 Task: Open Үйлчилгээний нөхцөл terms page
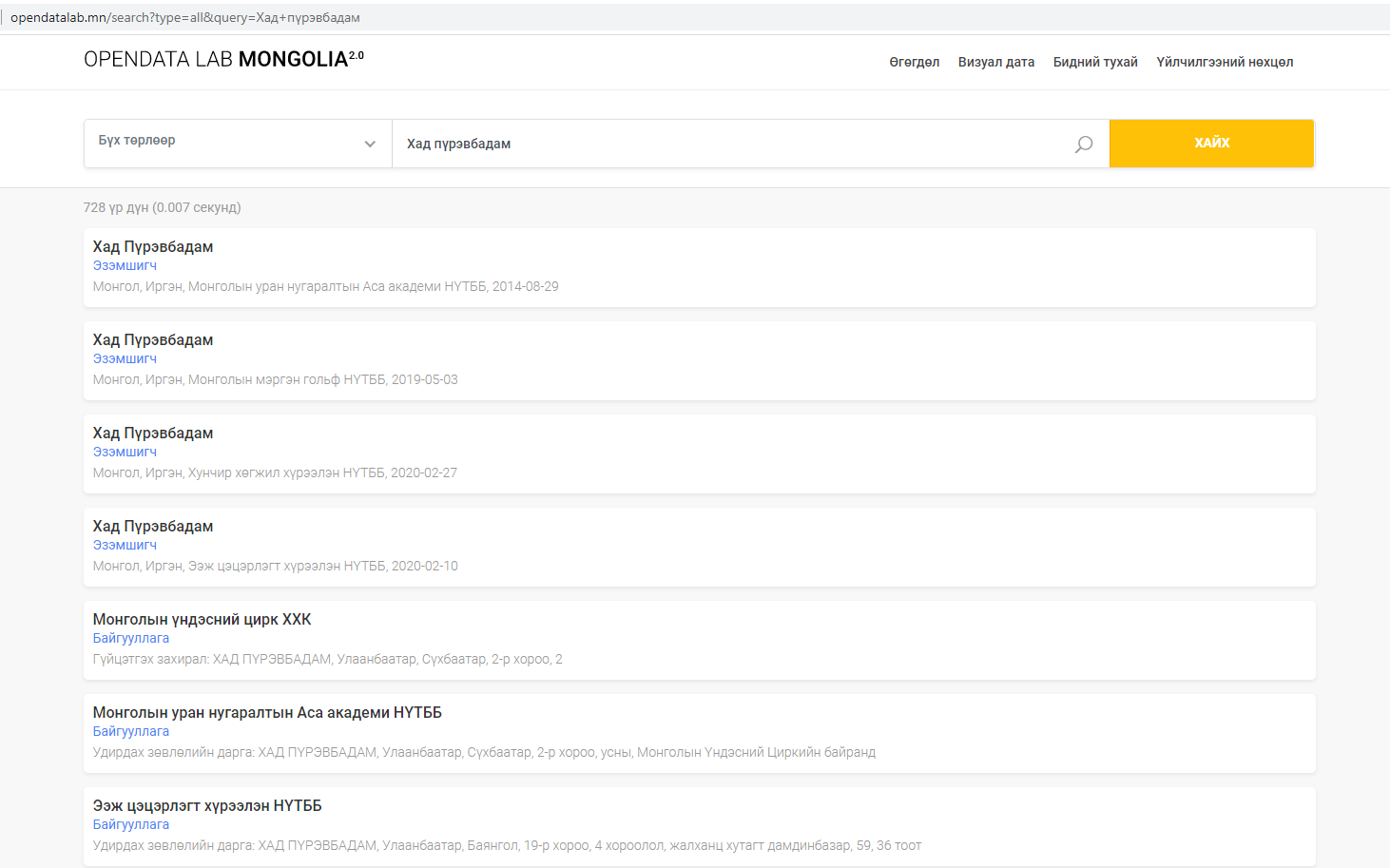(1224, 62)
